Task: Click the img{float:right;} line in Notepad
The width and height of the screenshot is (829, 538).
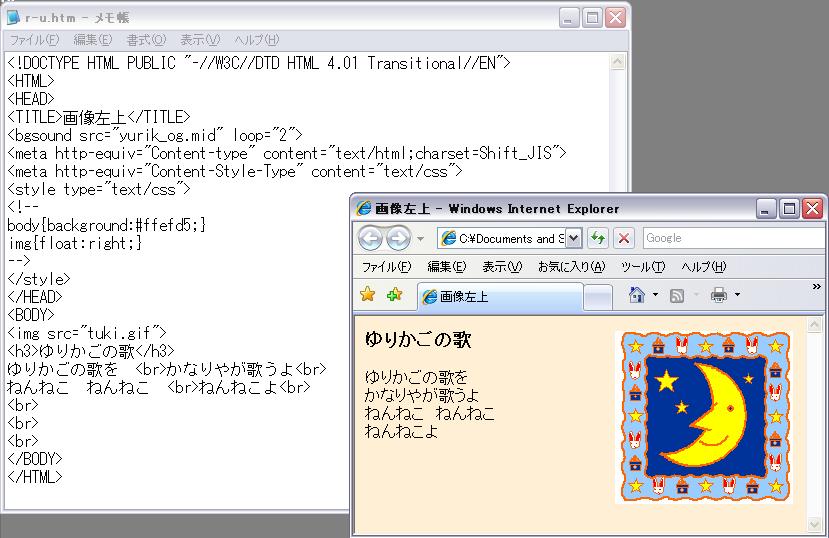Action: coord(75,243)
